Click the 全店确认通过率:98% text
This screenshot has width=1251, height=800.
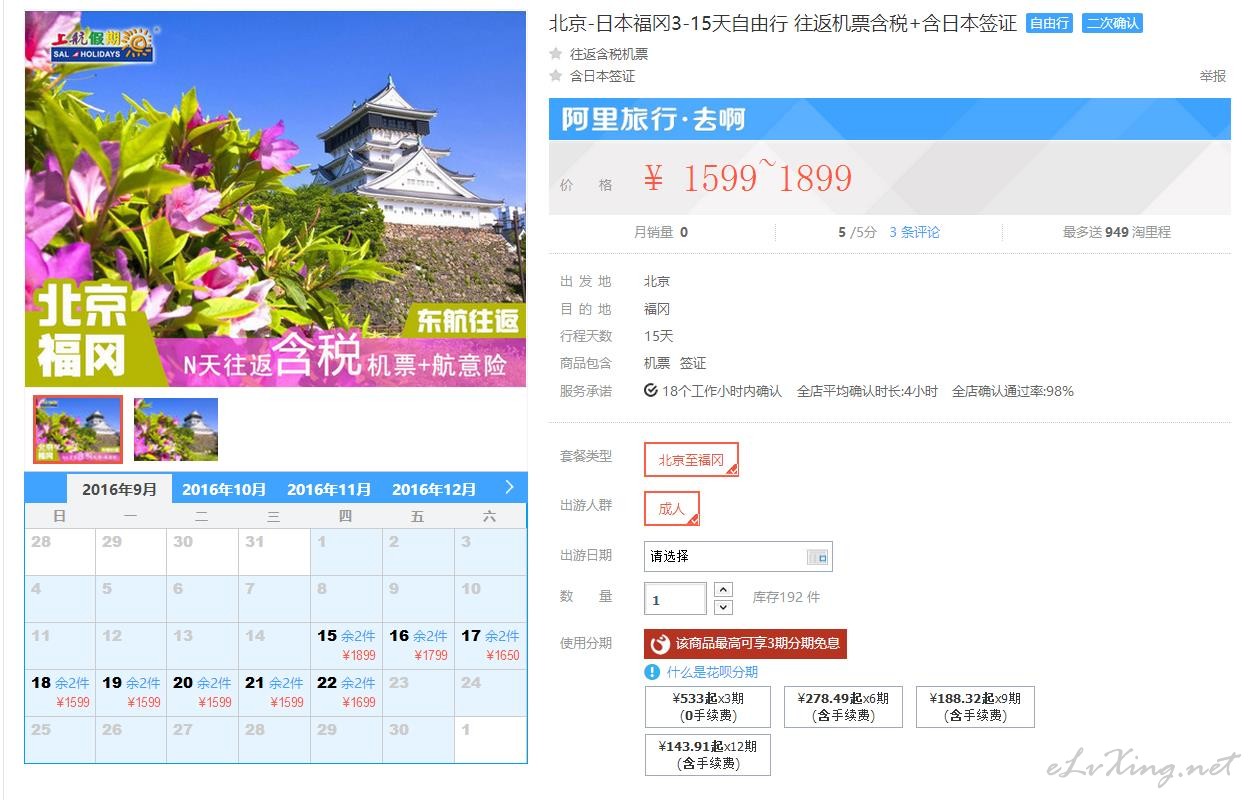coord(1013,391)
